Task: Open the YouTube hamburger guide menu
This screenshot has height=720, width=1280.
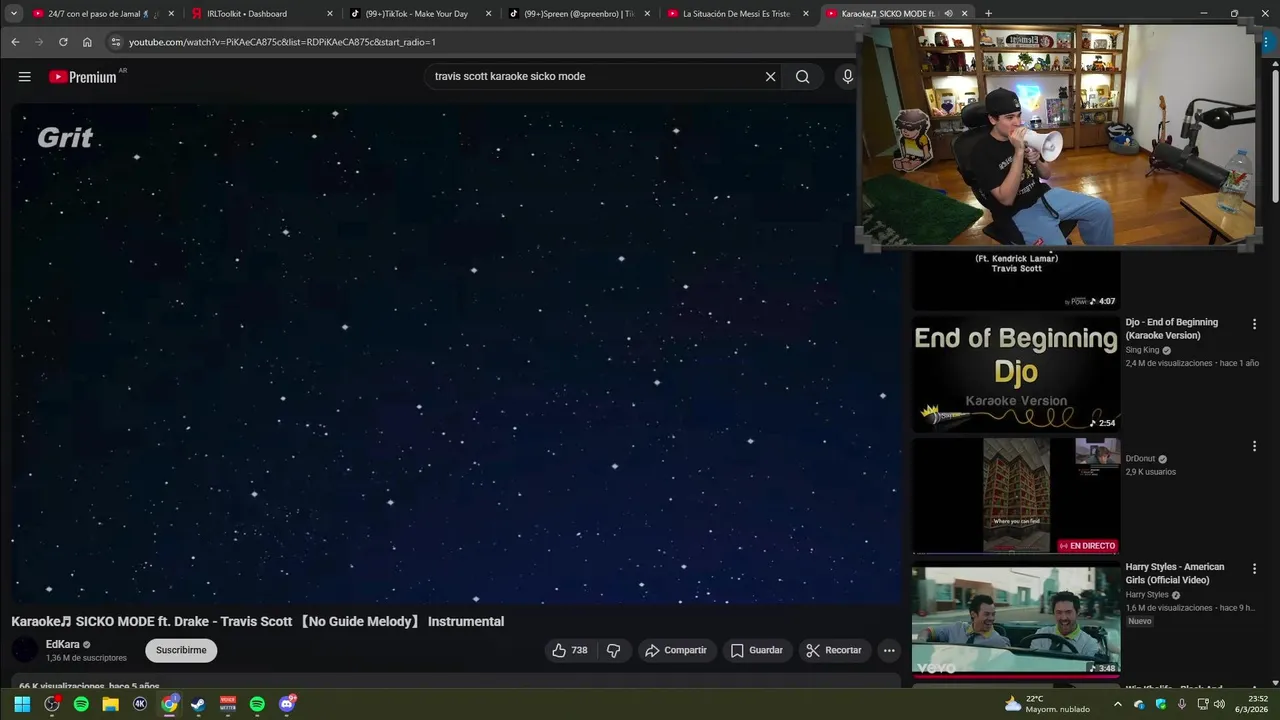Action: pyautogui.click(x=24, y=77)
